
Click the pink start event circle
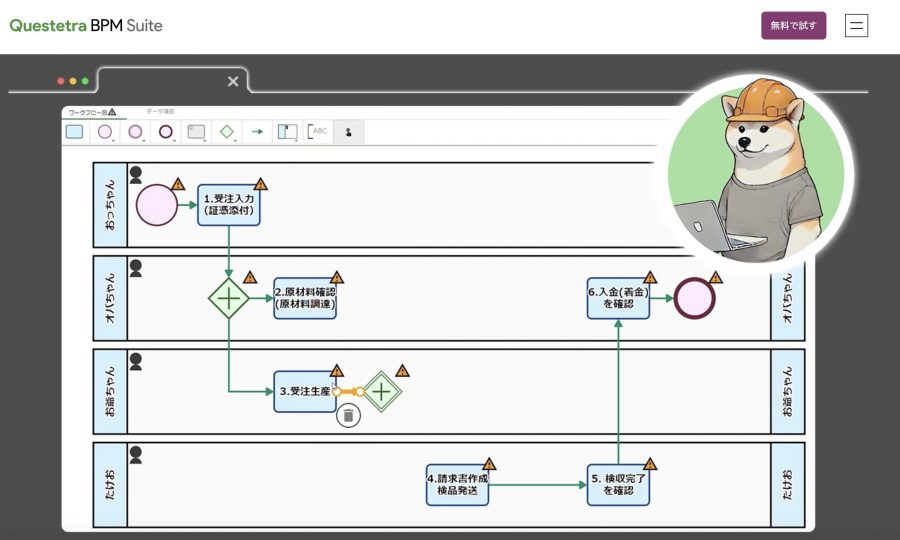click(x=157, y=205)
